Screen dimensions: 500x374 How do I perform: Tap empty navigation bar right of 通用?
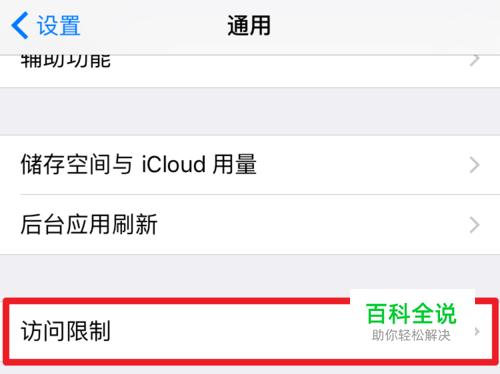[383, 26]
